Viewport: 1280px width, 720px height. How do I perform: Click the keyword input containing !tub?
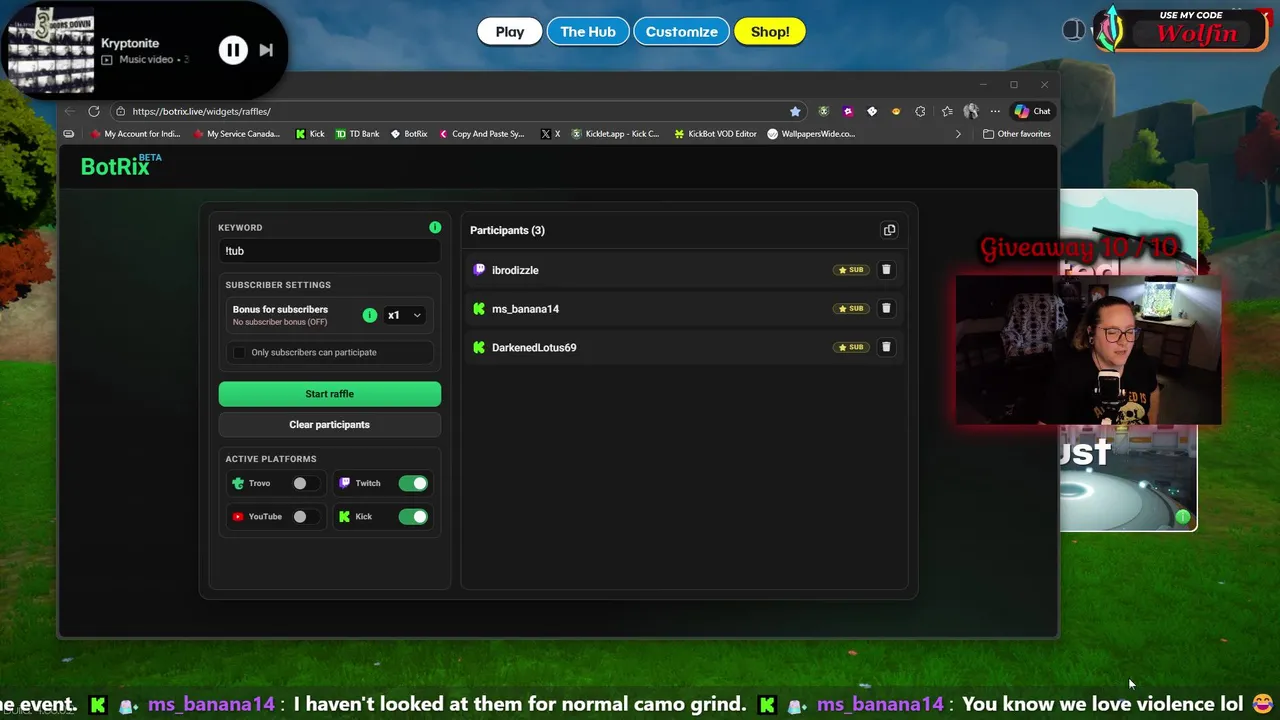pos(329,251)
